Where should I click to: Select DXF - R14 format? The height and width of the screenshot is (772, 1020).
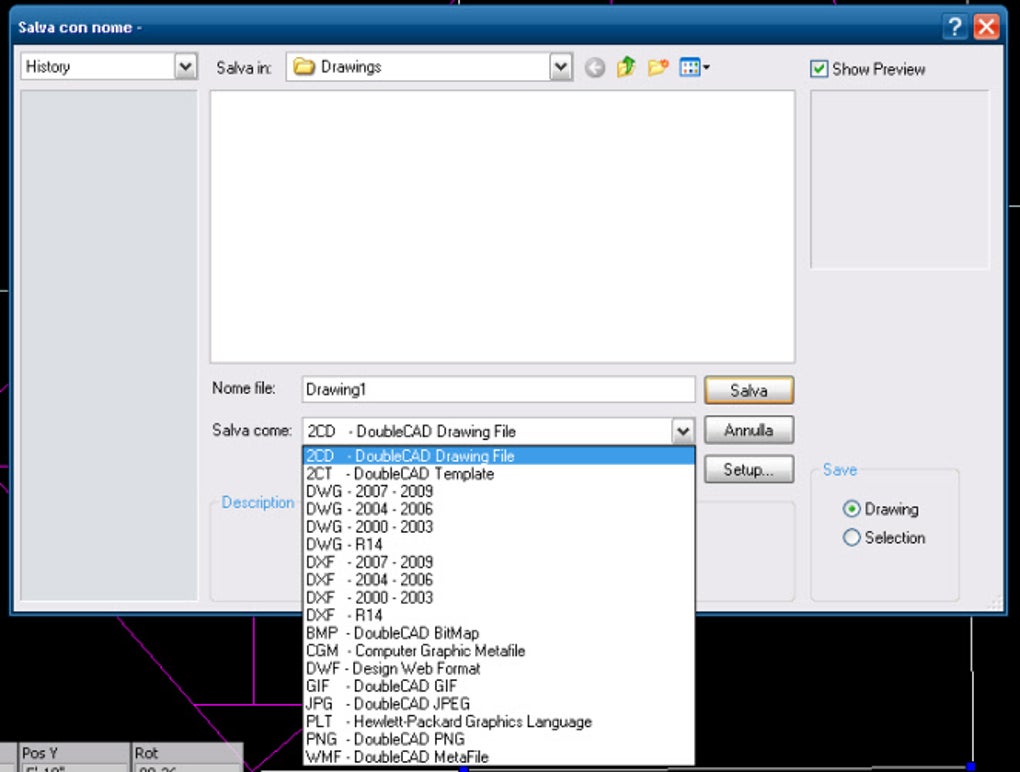499,615
